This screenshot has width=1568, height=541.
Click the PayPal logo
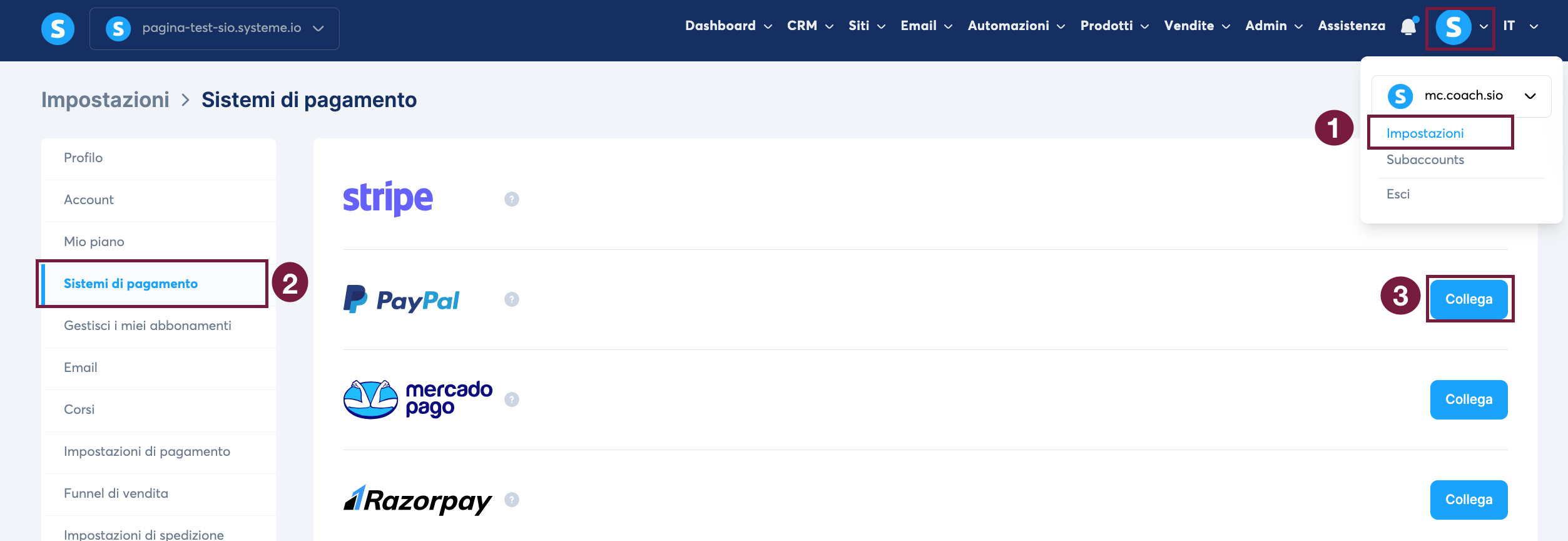(x=401, y=299)
